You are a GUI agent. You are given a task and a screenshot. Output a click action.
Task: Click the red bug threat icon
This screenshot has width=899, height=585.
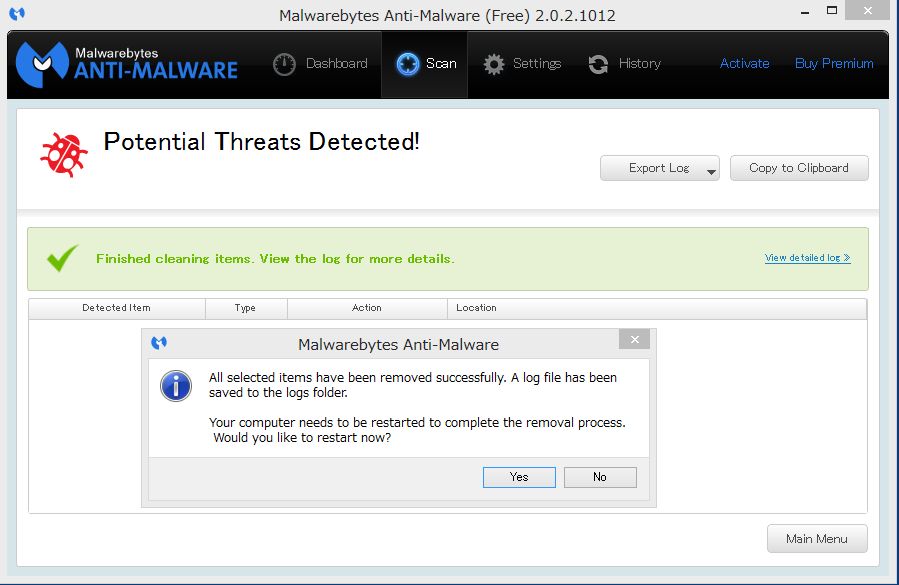coord(64,154)
